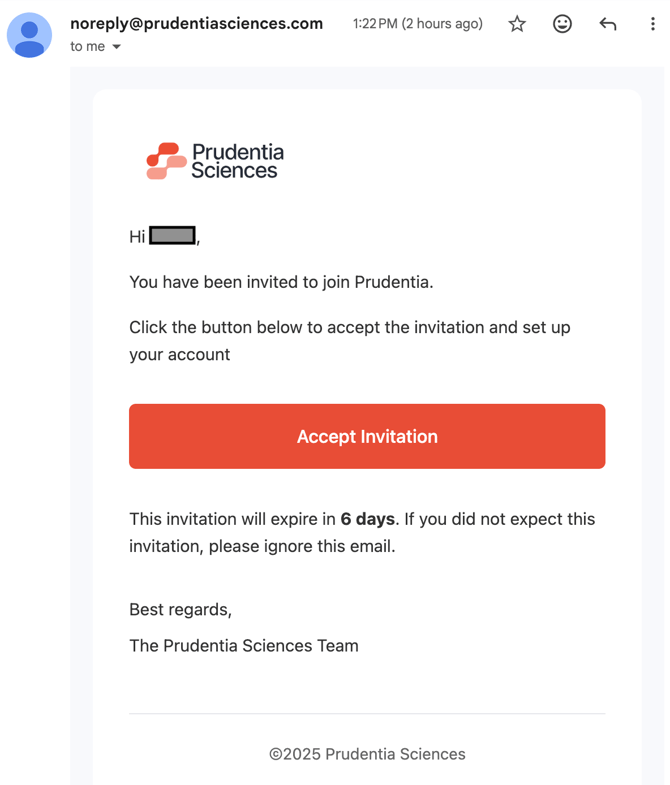Click the "to me" recipient text

click(87, 47)
